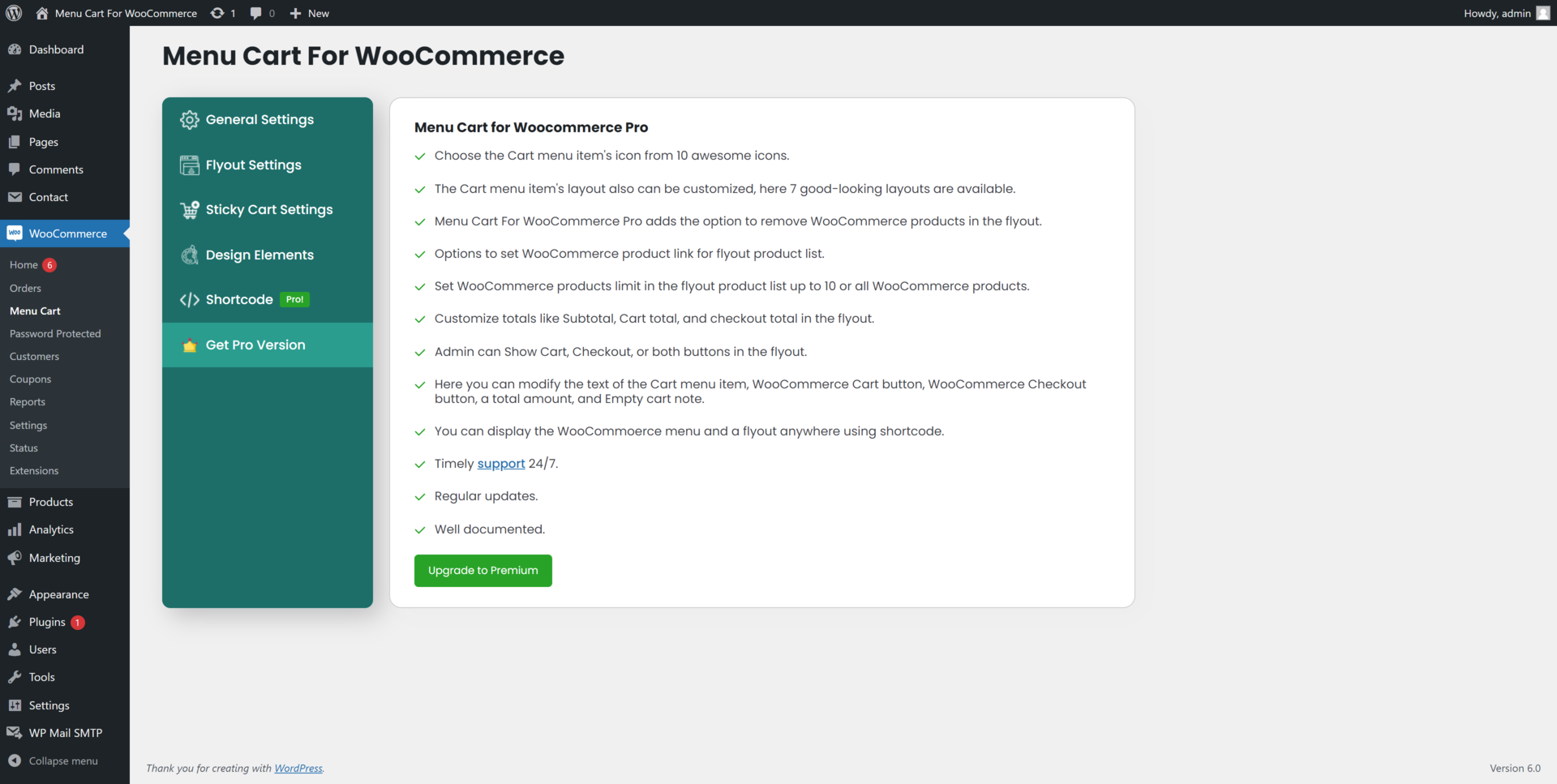Open the Products menu in sidebar
Image resolution: width=1557 pixels, height=784 pixels.
[x=51, y=502]
